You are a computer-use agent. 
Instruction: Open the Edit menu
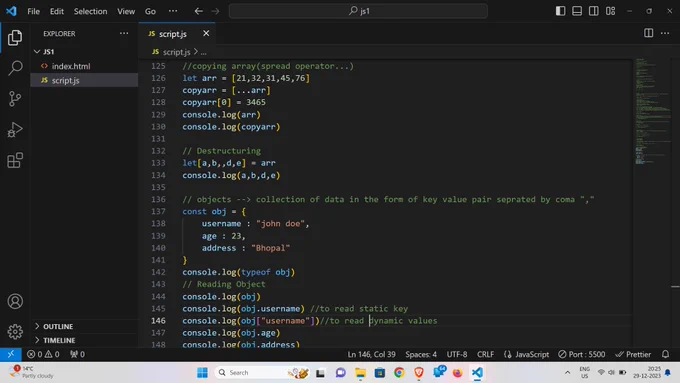[57, 11]
